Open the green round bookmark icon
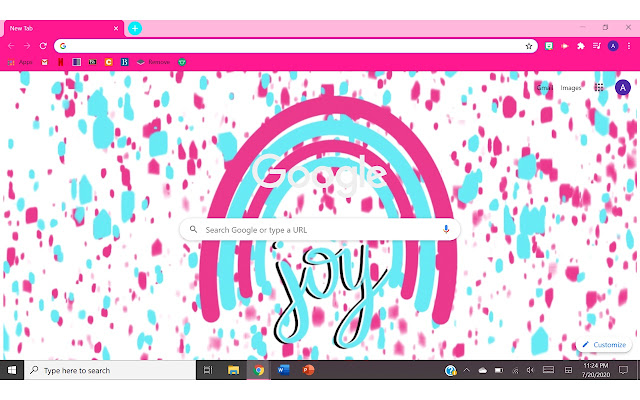This screenshot has width=640, height=400. 182,62
